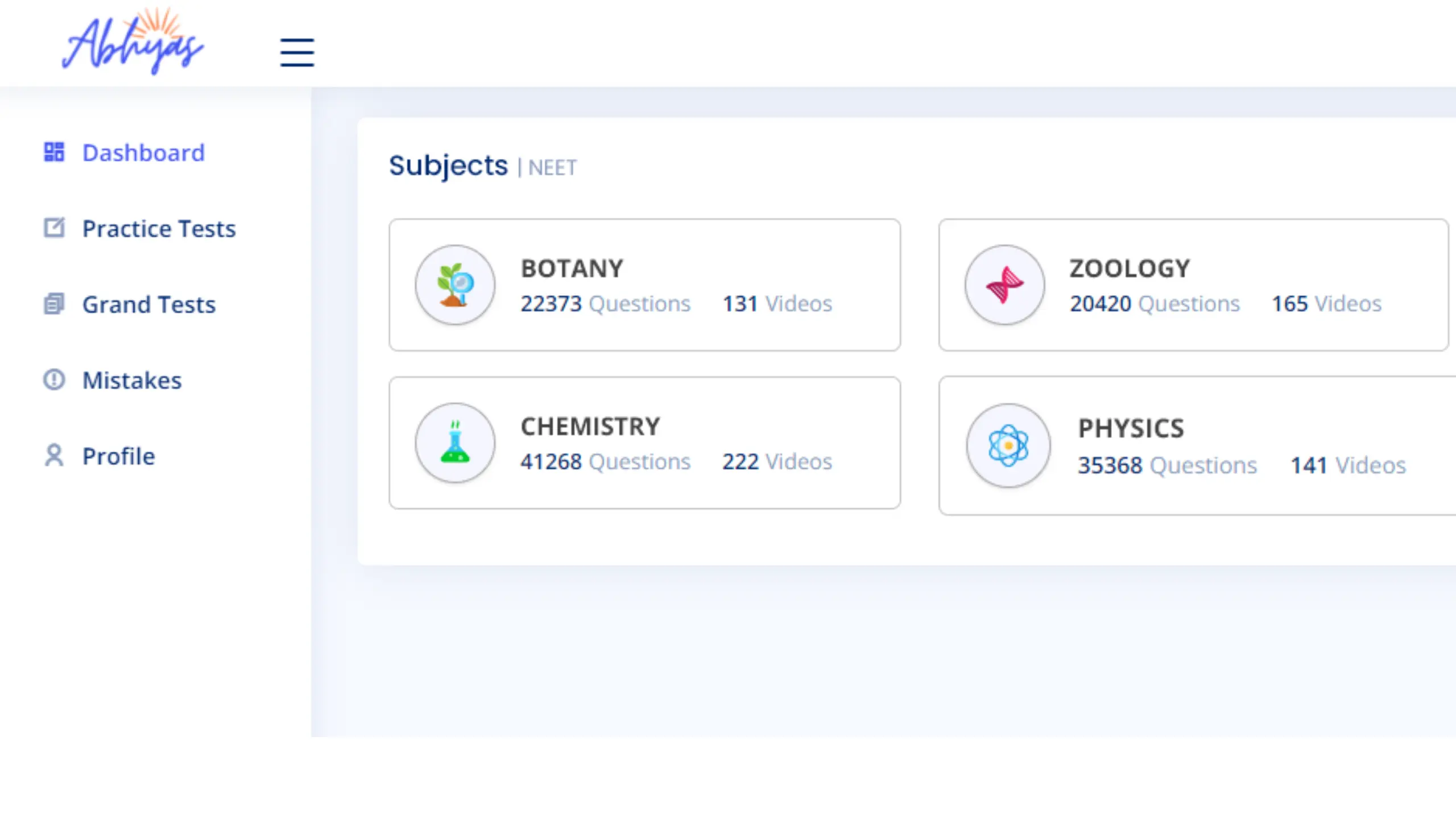Select the CHEMISTRY subject heading

[x=590, y=427]
